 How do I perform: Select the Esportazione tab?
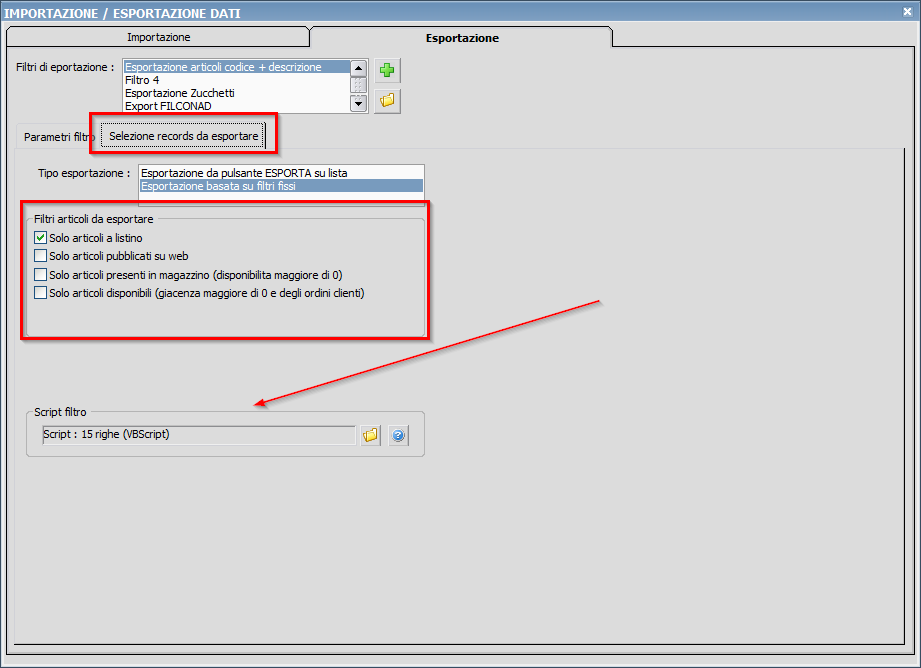coord(462,38)
